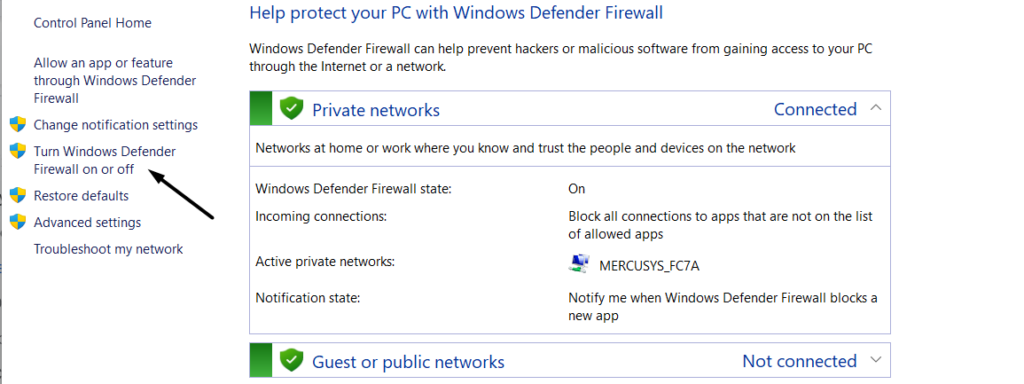Click the Not connected status label
Image resolution: width=1024 pixels, height=384 pixels.
799,360
